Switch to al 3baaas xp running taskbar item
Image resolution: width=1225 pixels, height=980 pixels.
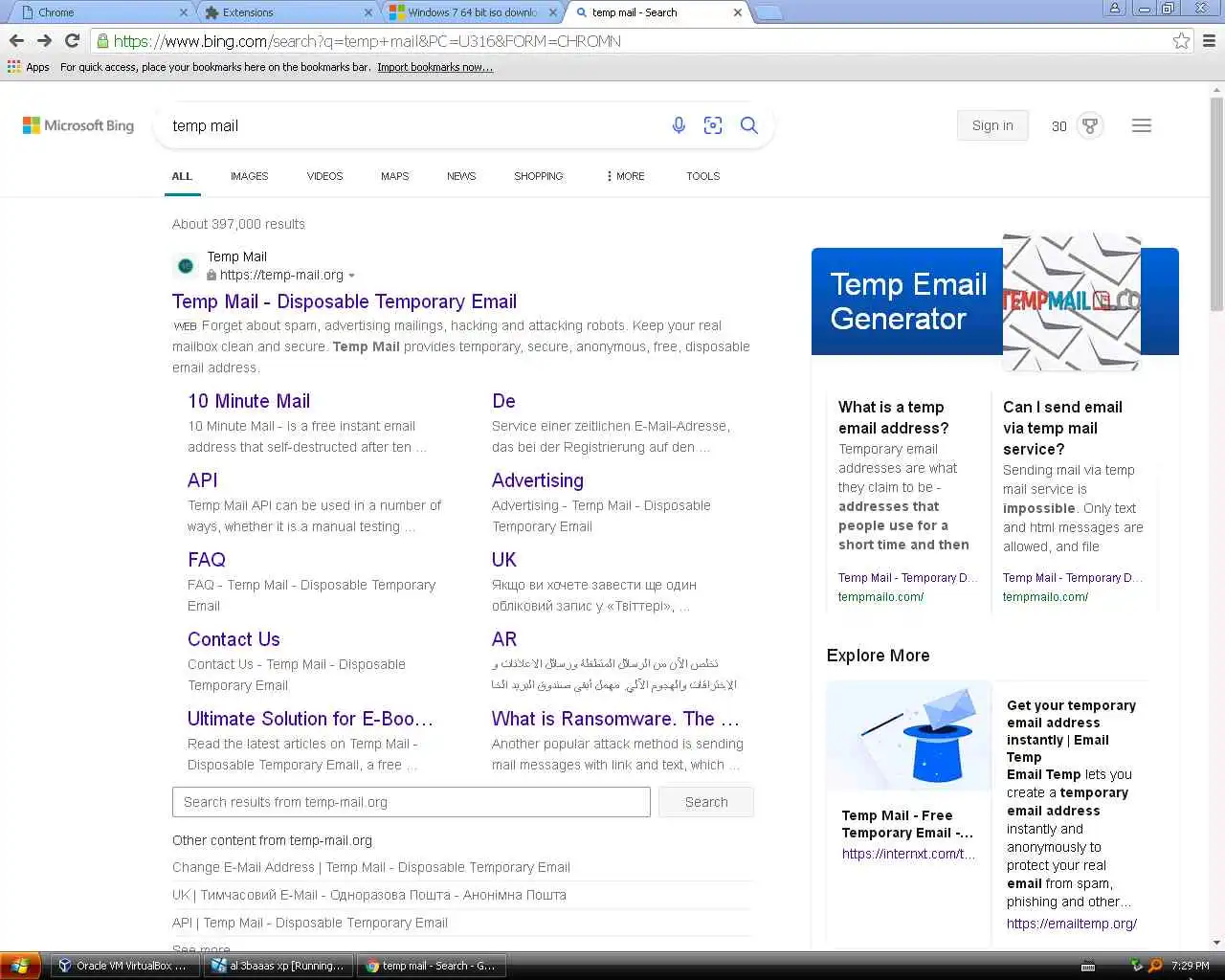pos(278,966)
